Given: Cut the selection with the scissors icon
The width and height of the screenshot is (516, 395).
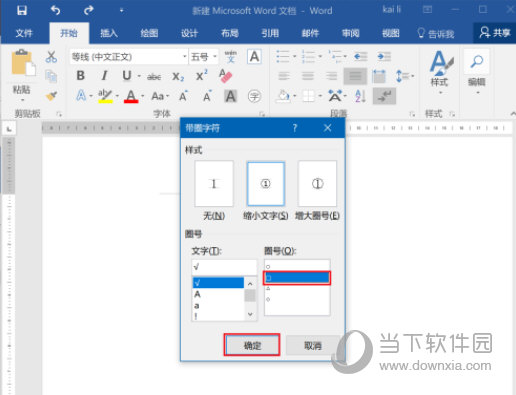Looking at the screenshot, I should (x=51, y=57).
